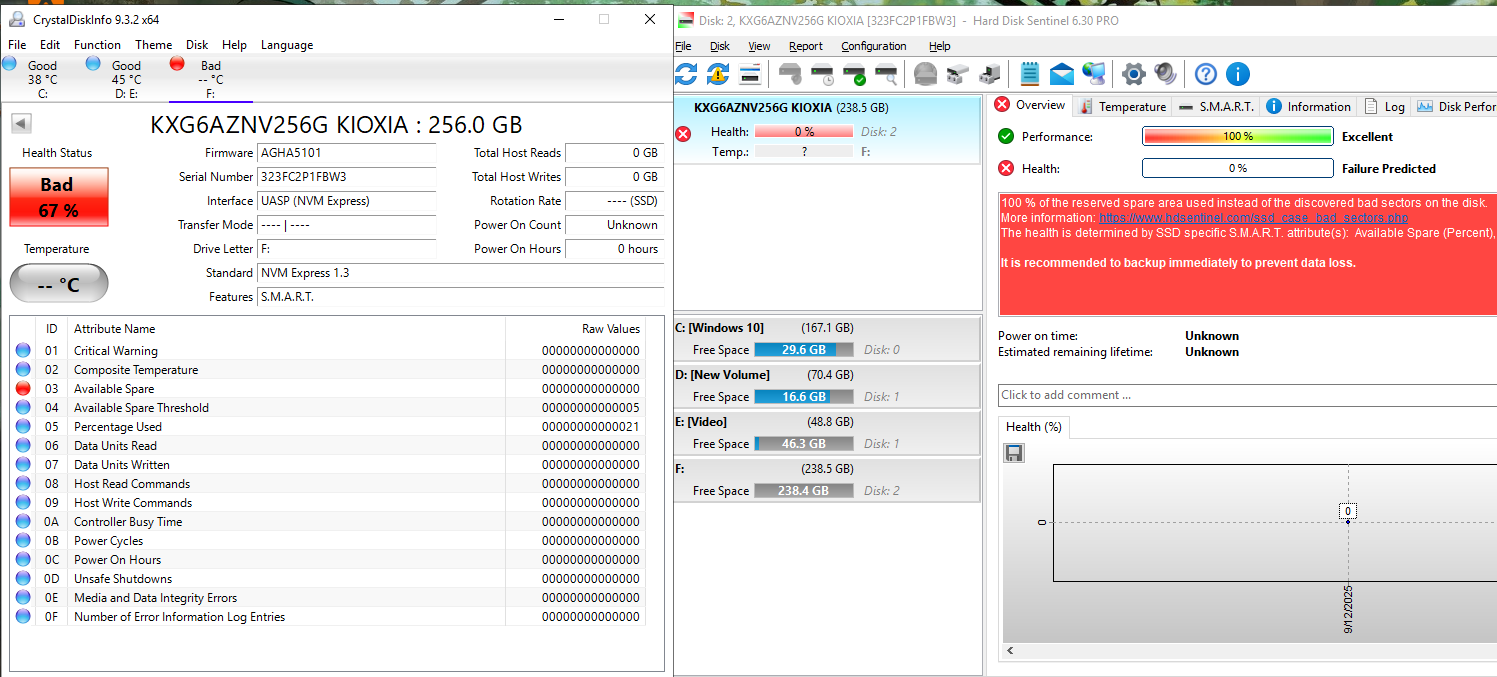
Task: Click the back arrow left of the drive title
Action: [x=22, y=124]
